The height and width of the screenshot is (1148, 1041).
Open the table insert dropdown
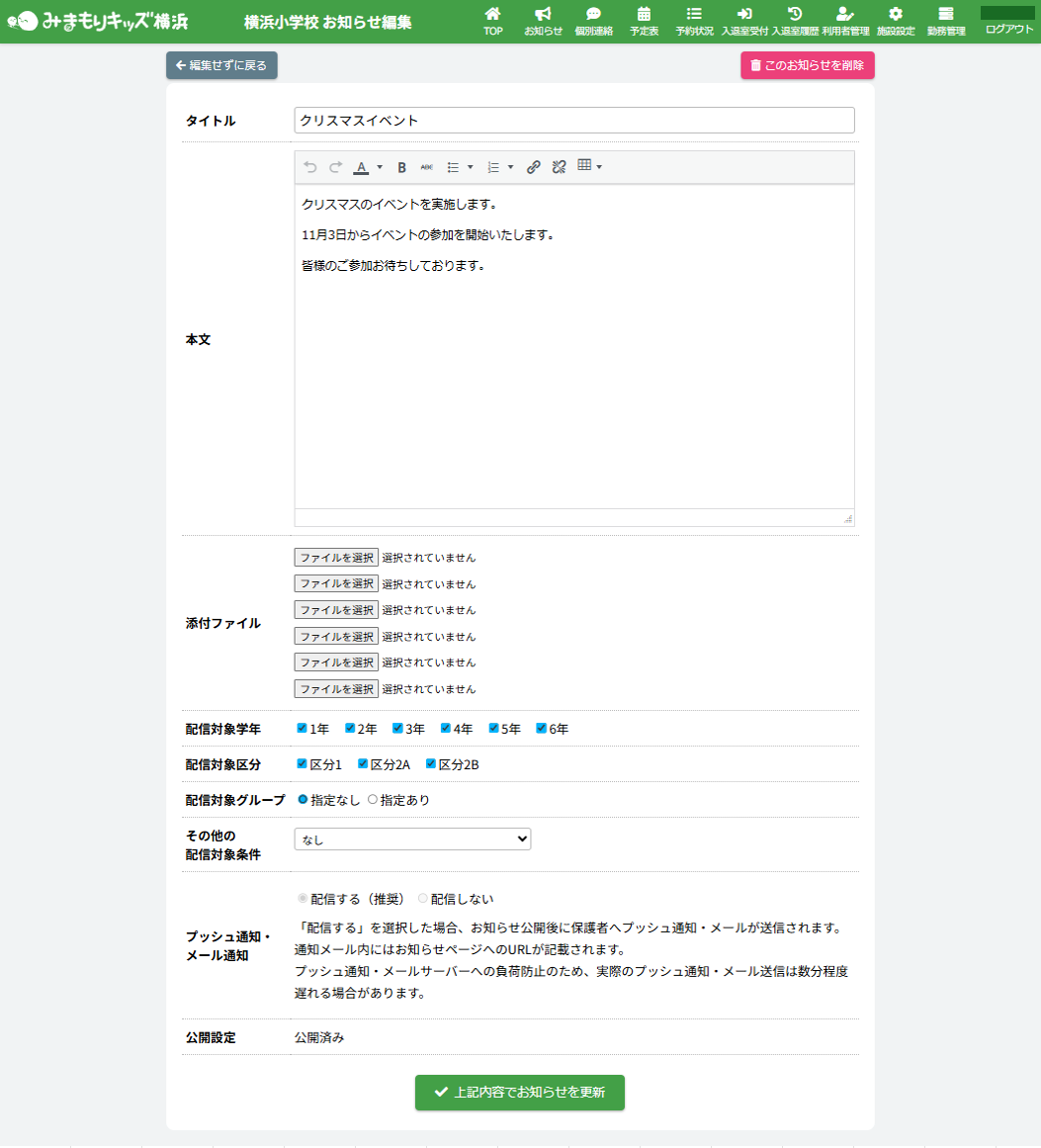589,167
